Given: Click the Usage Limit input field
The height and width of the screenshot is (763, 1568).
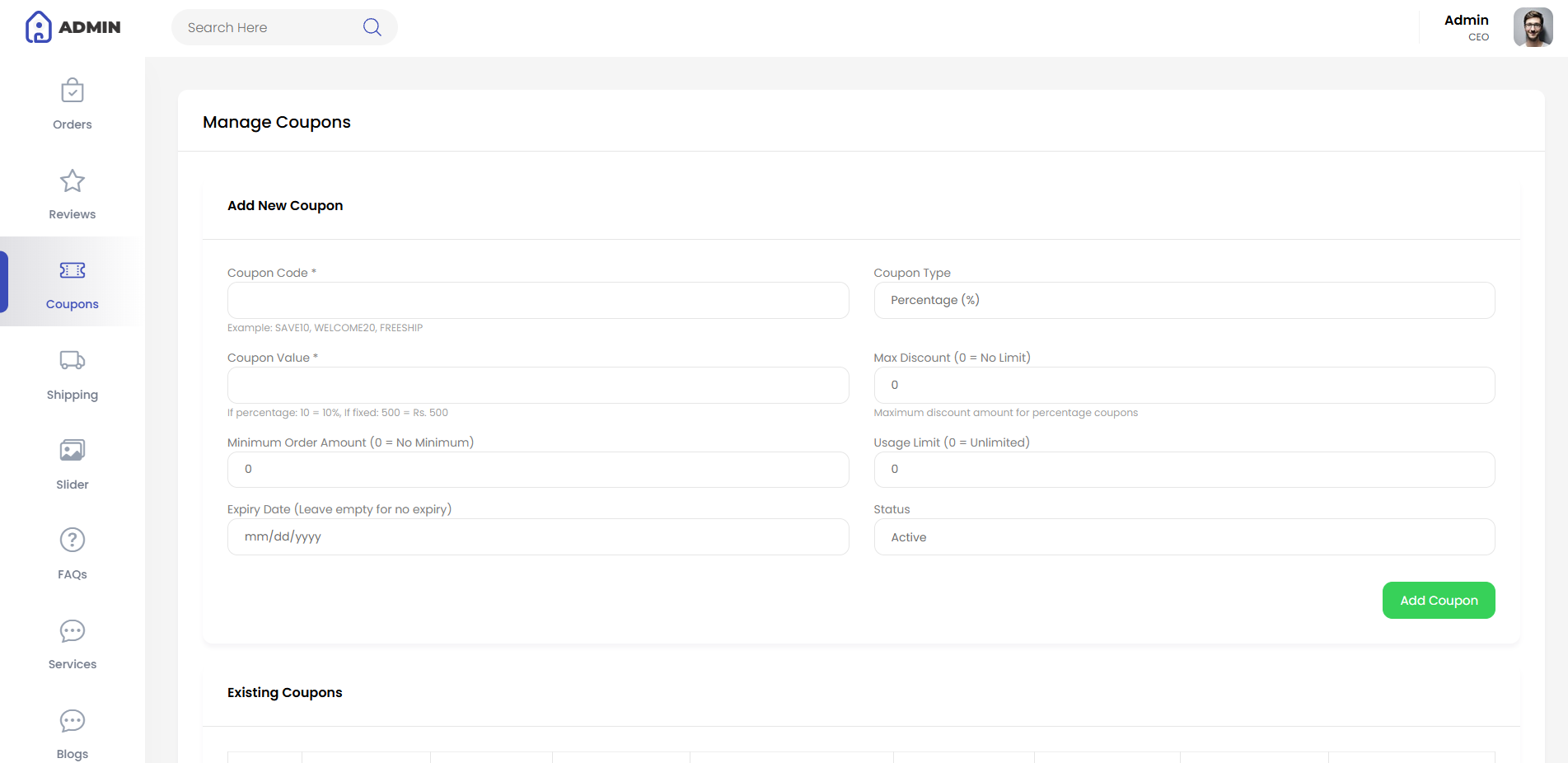Looking at the screenshot, I should tap(1184, 470).
